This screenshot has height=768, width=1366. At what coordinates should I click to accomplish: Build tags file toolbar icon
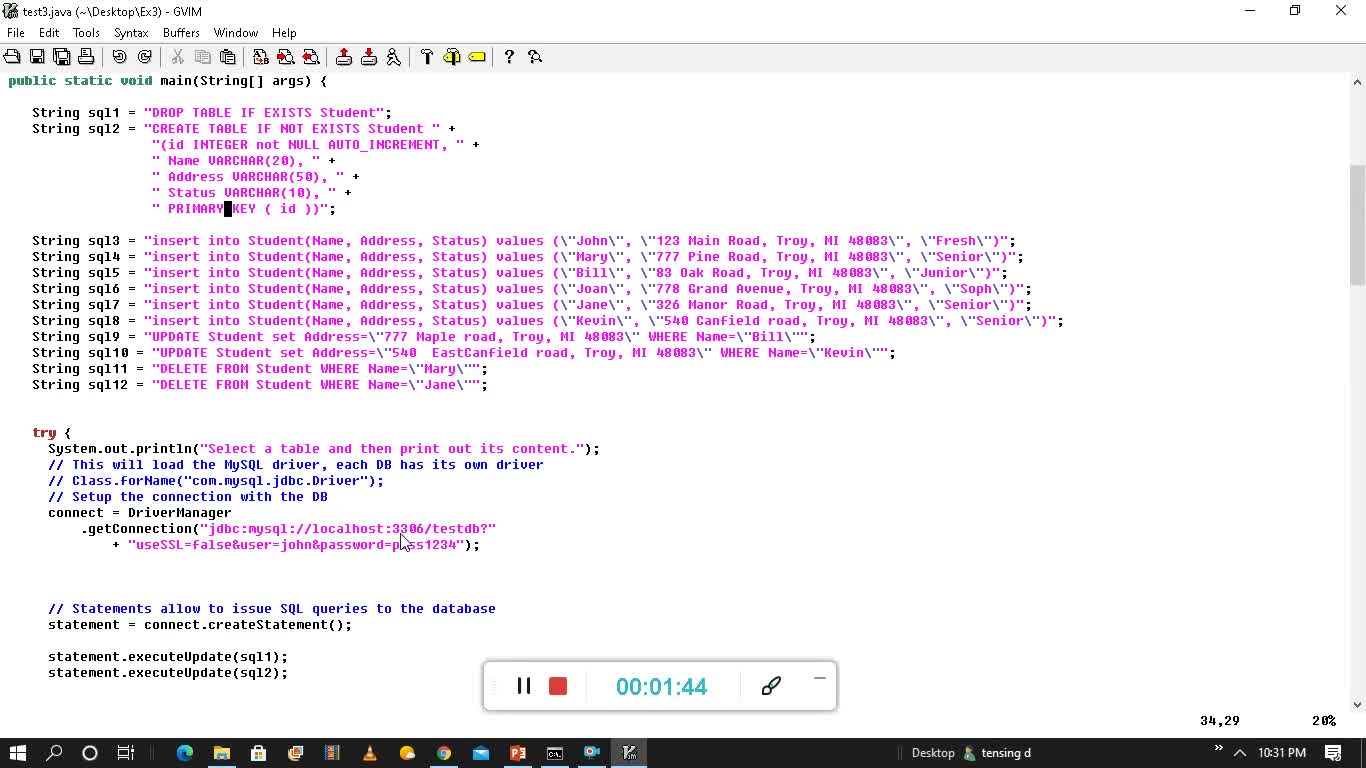click(452, 57)
